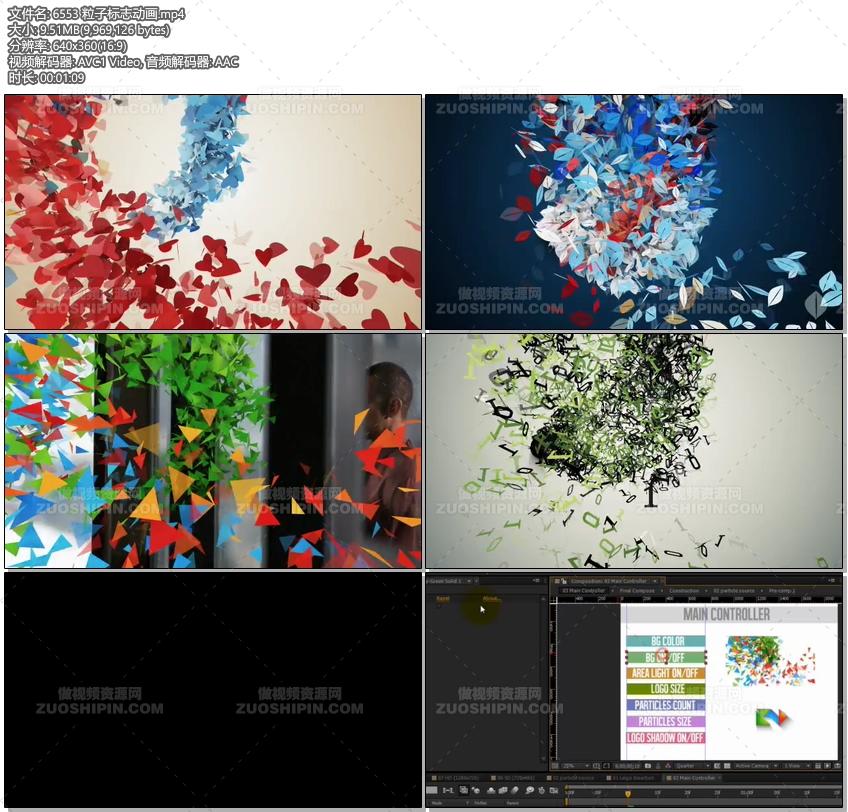The height and width of the screenshot is (812, 848).
Task: Click the timeline current time indicator marker
Action: pyautogui.click(x=628, y=794)
